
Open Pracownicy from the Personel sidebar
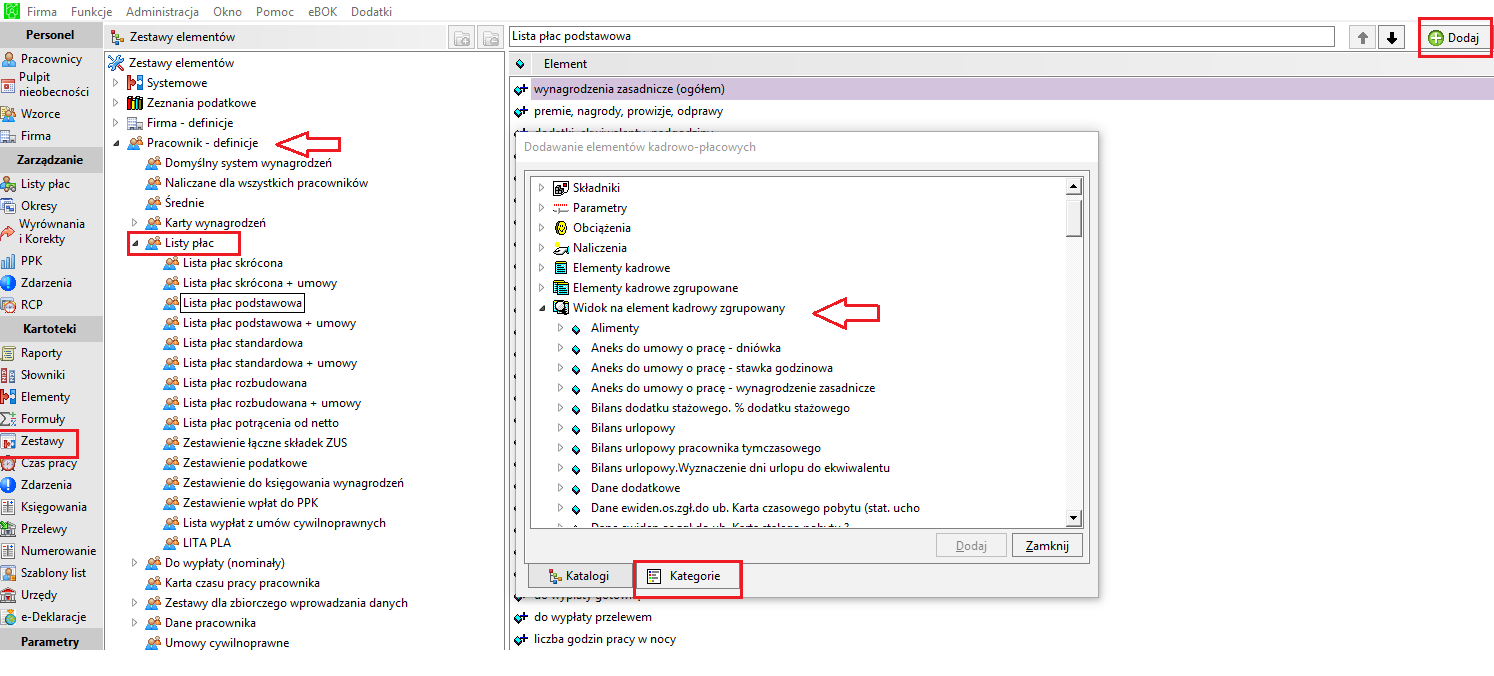pos(51,59)
